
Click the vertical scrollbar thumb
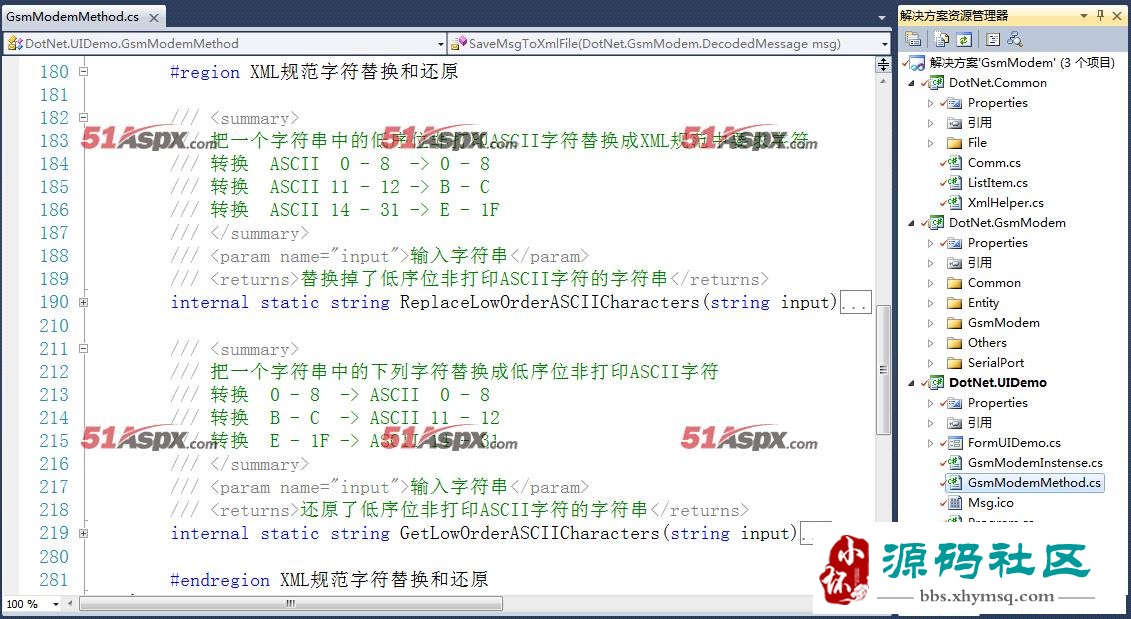coord(883,370)
